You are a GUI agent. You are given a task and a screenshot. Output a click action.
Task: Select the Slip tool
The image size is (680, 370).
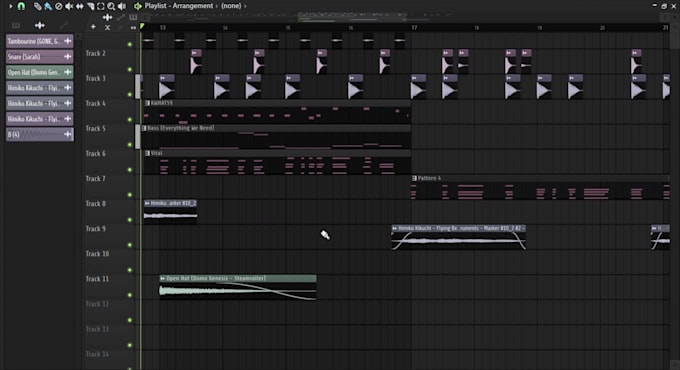80,6
